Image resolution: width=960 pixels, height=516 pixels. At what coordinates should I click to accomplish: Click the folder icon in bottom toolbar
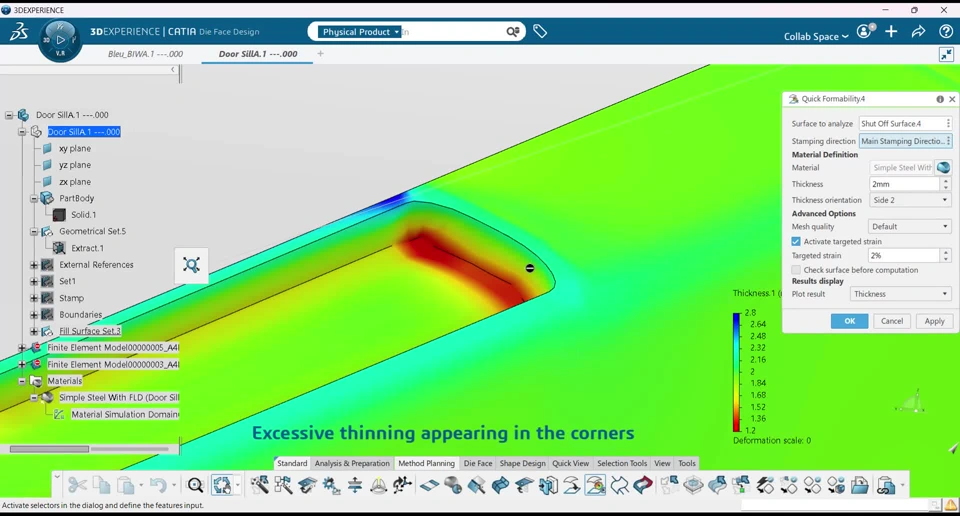[x=860, y=485]
